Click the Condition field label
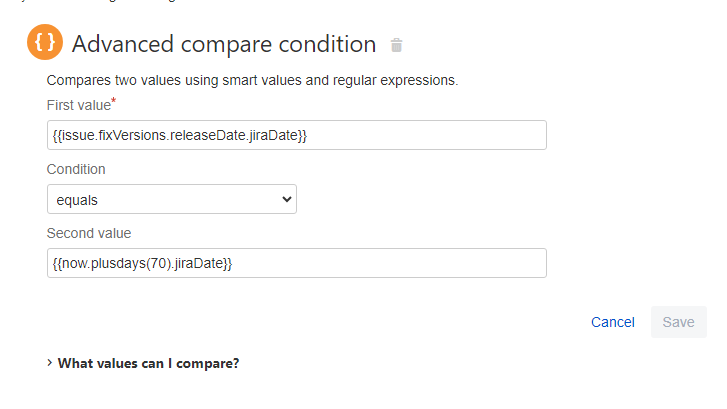The width and height of the screenshot is (727, 409). click(x=76, y=169)
